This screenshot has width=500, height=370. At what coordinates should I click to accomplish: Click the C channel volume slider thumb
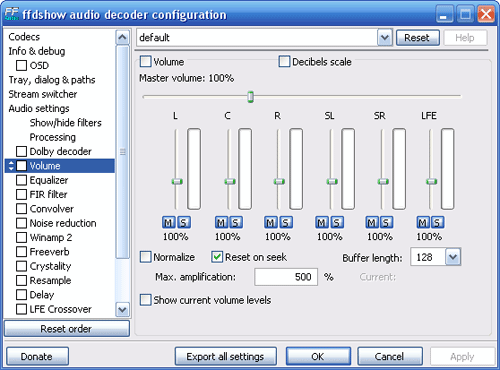point(230,181)
